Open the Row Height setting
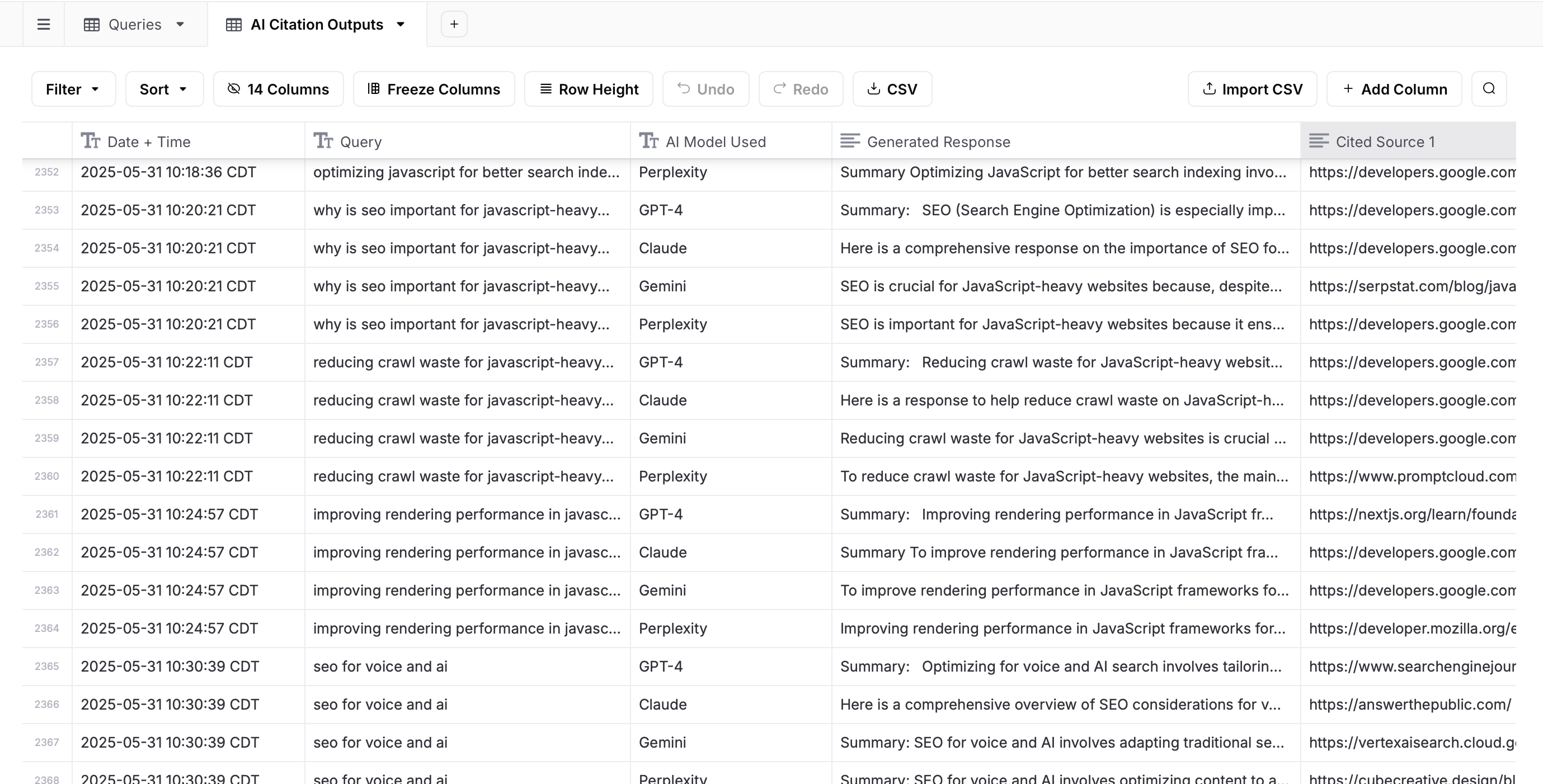1543x784 pixels. point(589,89)
